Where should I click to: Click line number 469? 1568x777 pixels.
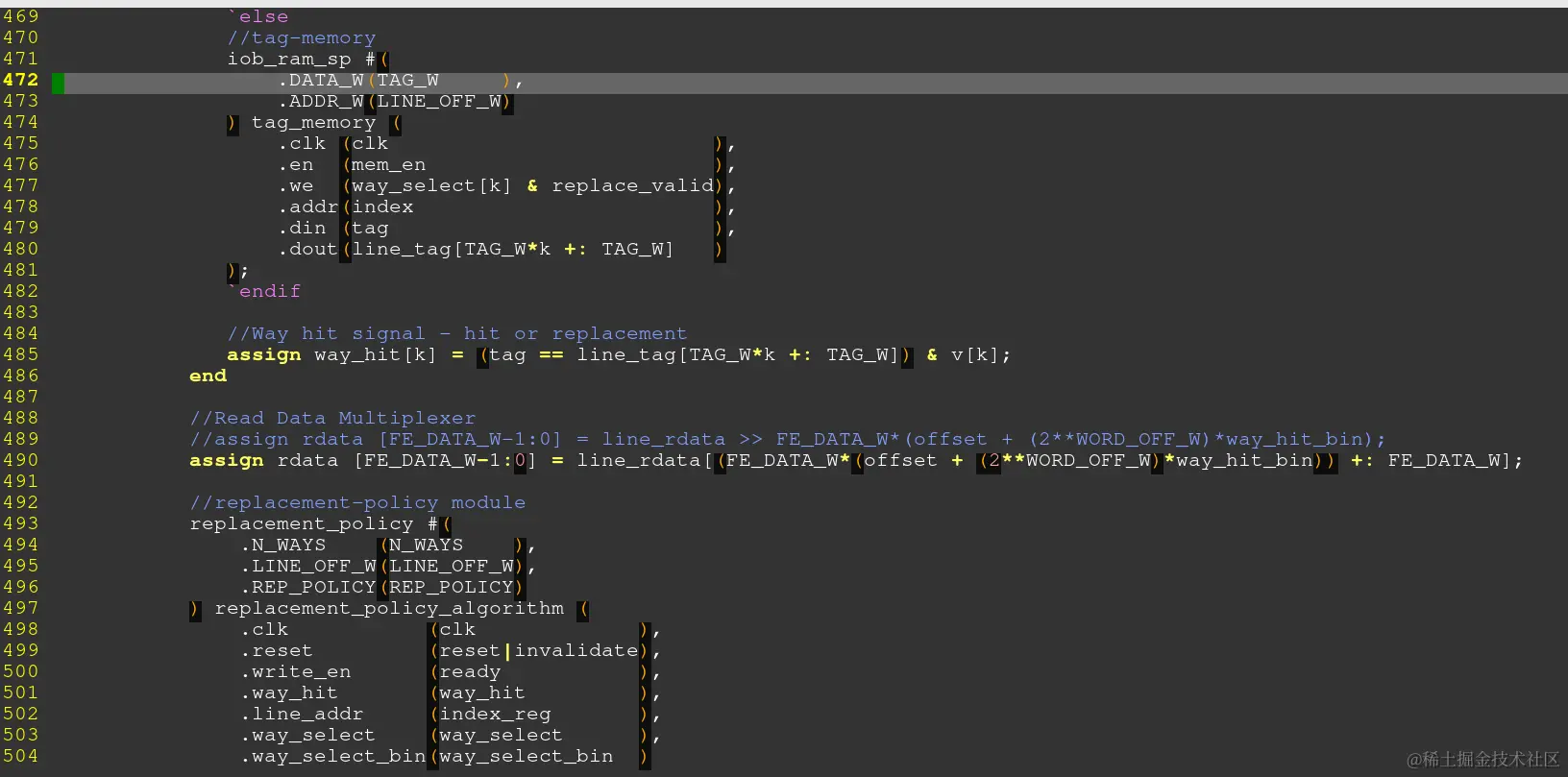point(20,16)
